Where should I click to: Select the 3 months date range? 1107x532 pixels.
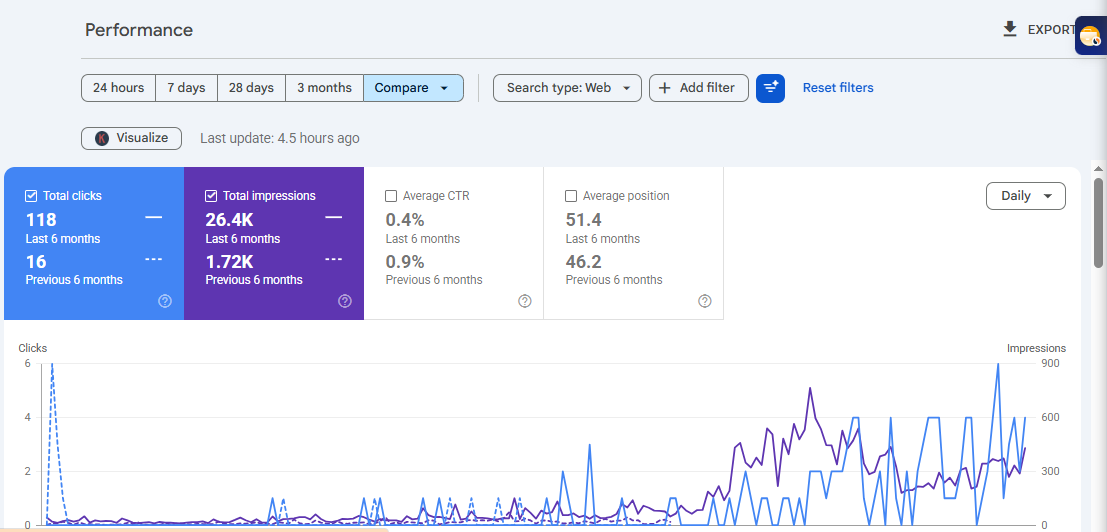click(x=324, y=88)
